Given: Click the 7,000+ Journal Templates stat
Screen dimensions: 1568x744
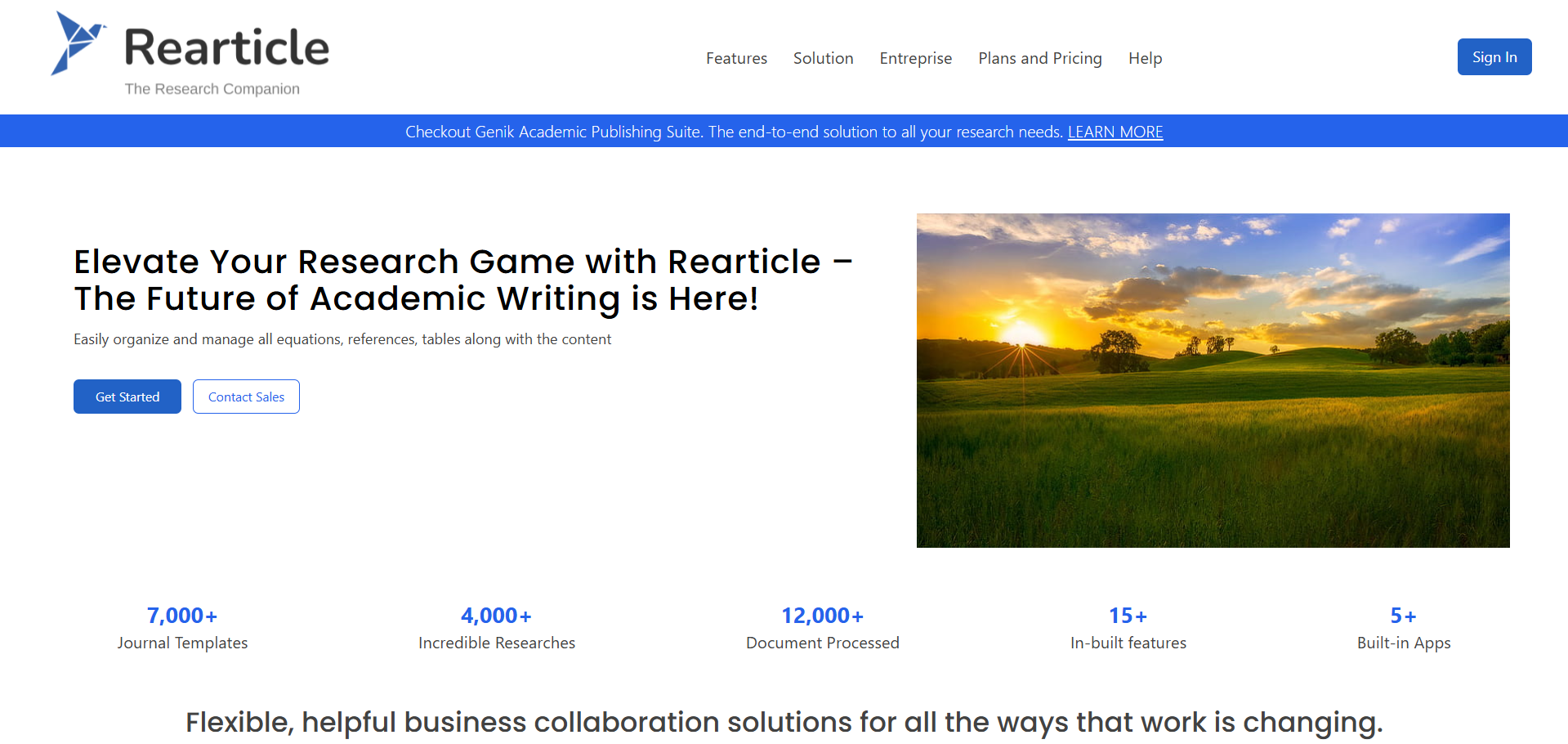Looking at the screenshot, I should click(x=182, y=628).
